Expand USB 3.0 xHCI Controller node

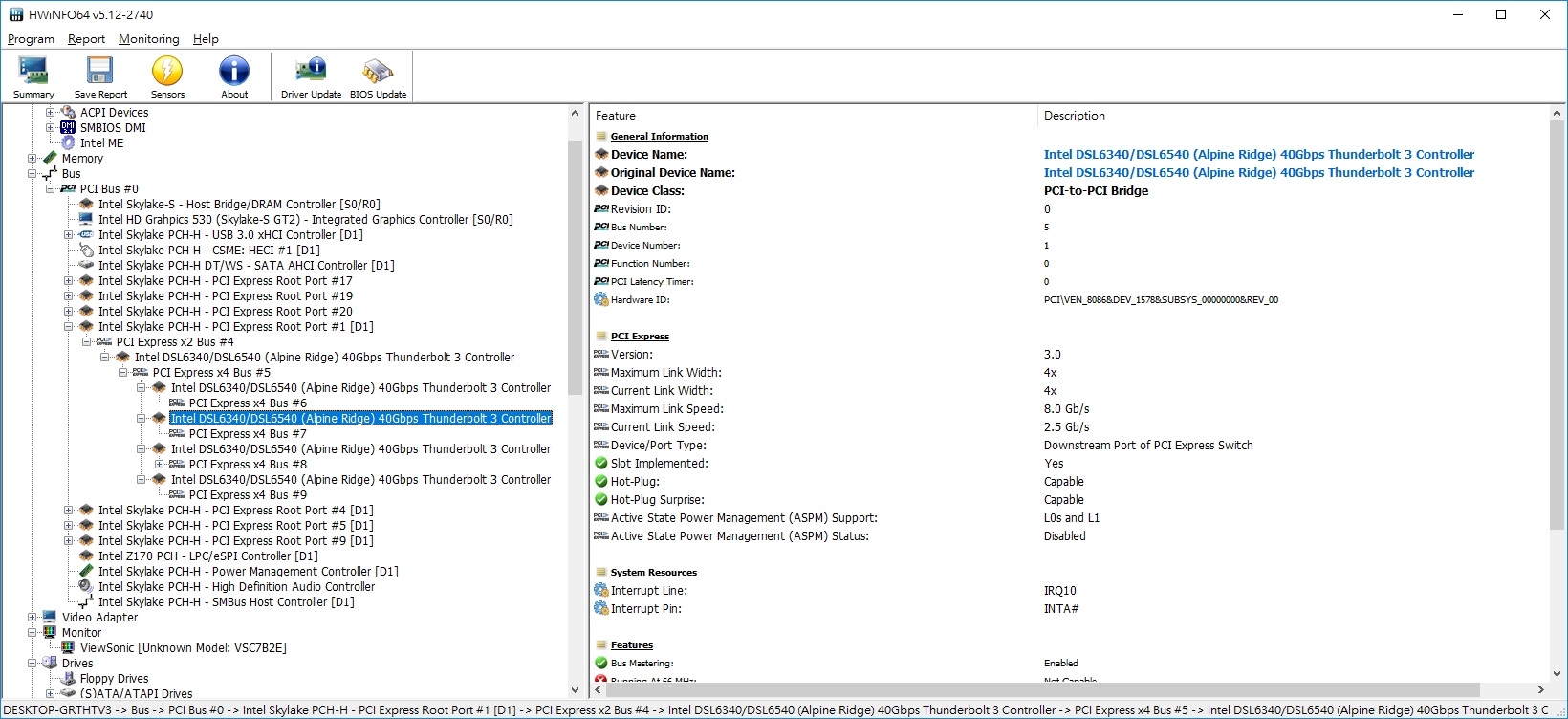(x=68, y=235)
